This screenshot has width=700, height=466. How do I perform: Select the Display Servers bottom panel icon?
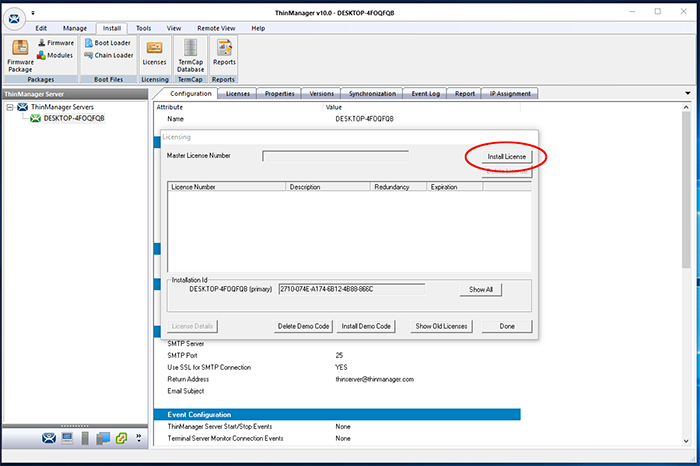coord(85,438)
